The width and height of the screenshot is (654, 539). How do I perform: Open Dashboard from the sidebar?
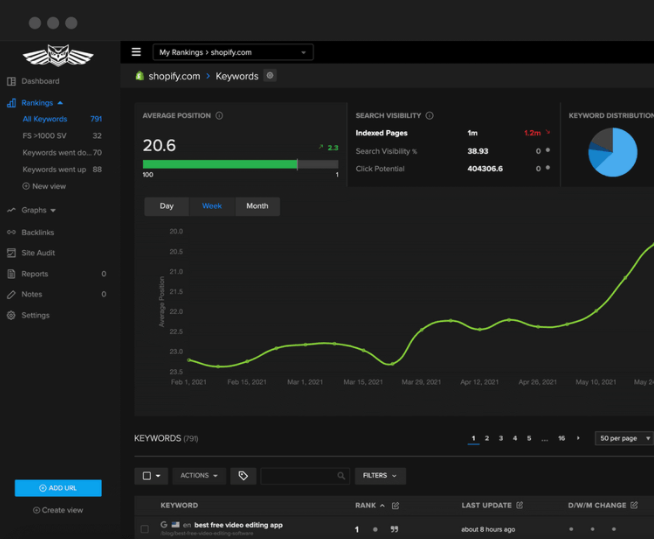point(40,81)
